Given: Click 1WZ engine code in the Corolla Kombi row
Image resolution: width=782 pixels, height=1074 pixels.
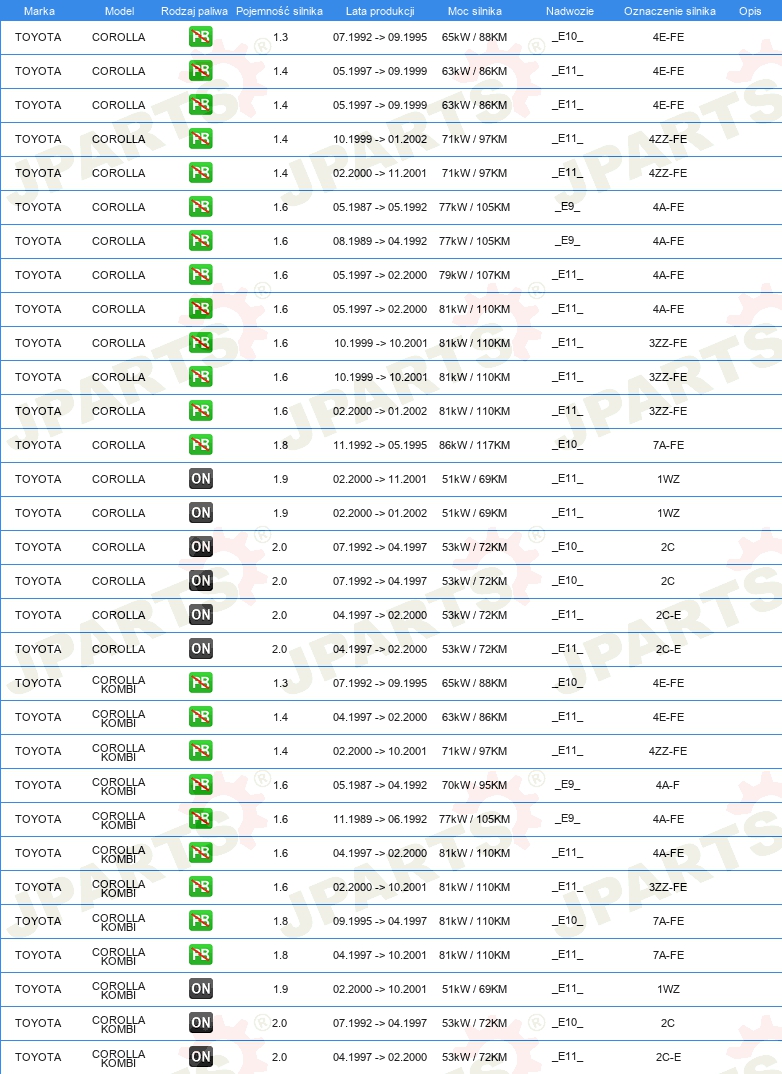Looking at the screenshot, I should tap(668, 989).
